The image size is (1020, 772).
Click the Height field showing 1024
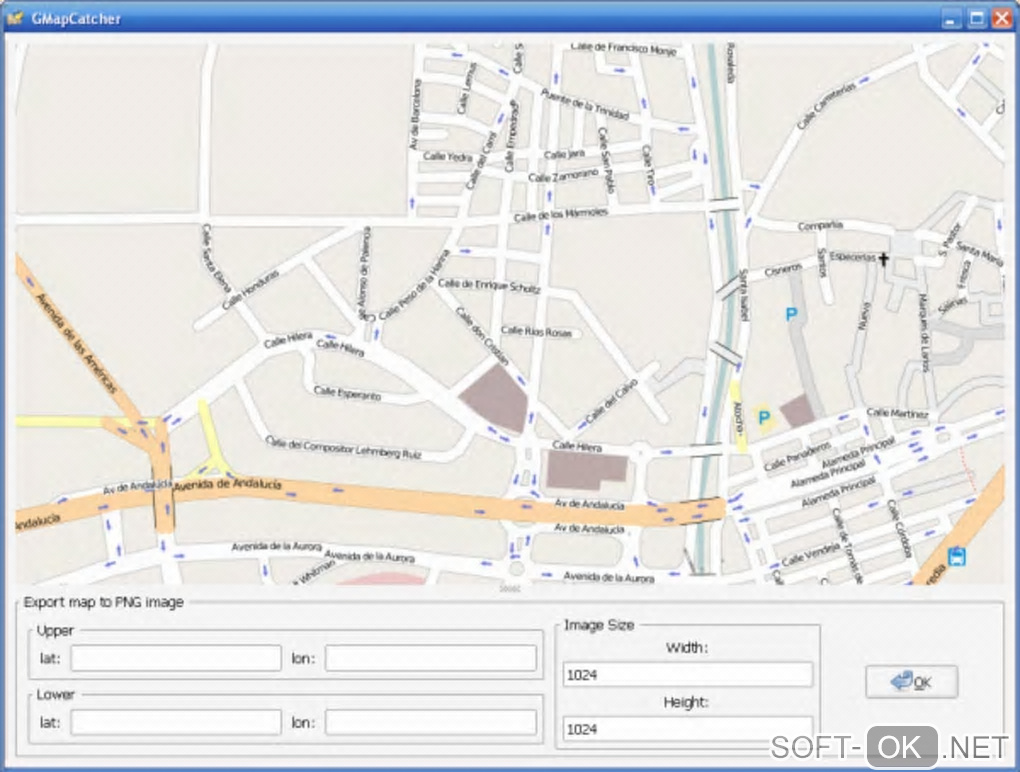[688, 728]
